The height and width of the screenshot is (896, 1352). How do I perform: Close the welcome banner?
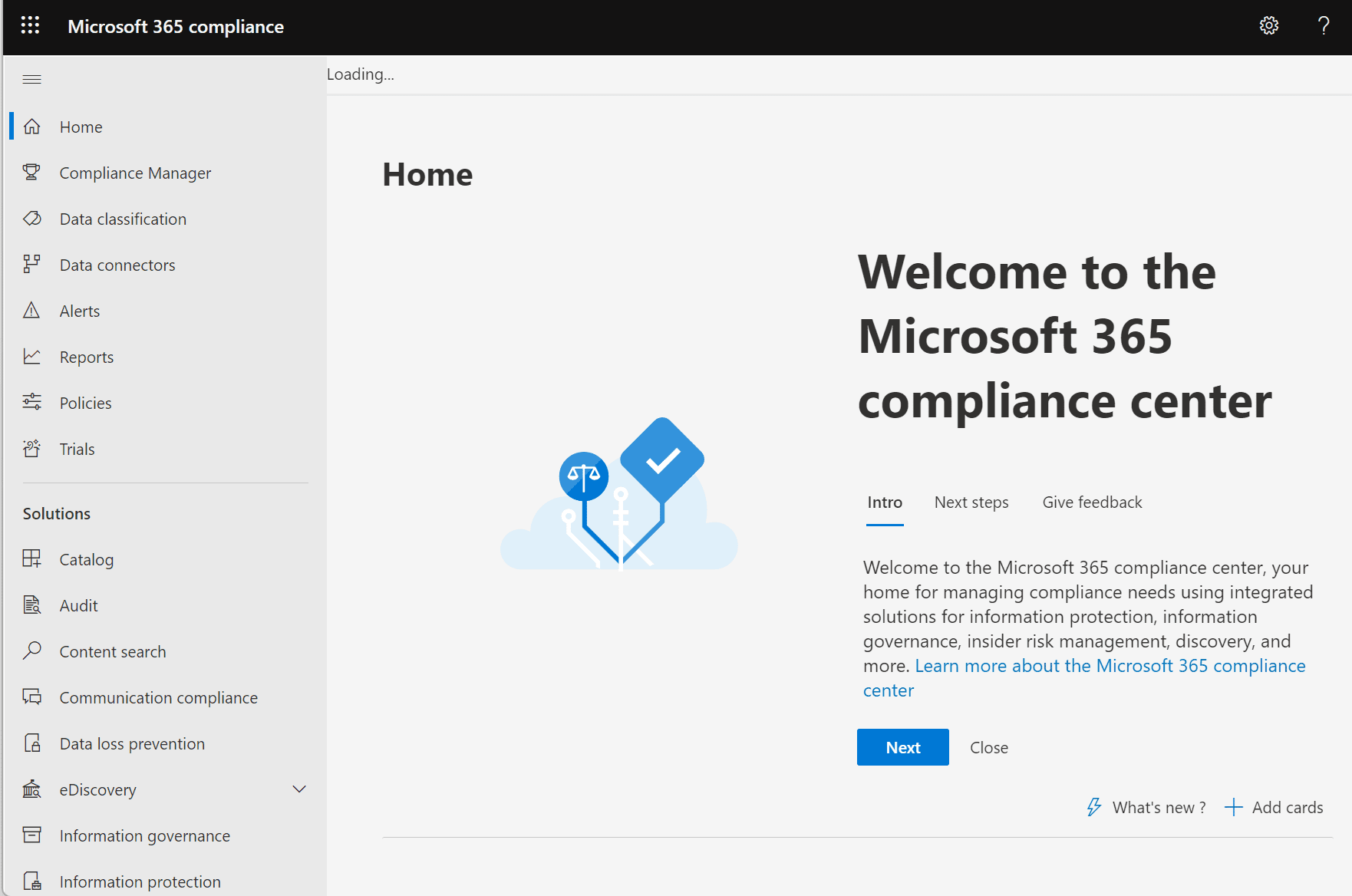click(x=988, y=748)
